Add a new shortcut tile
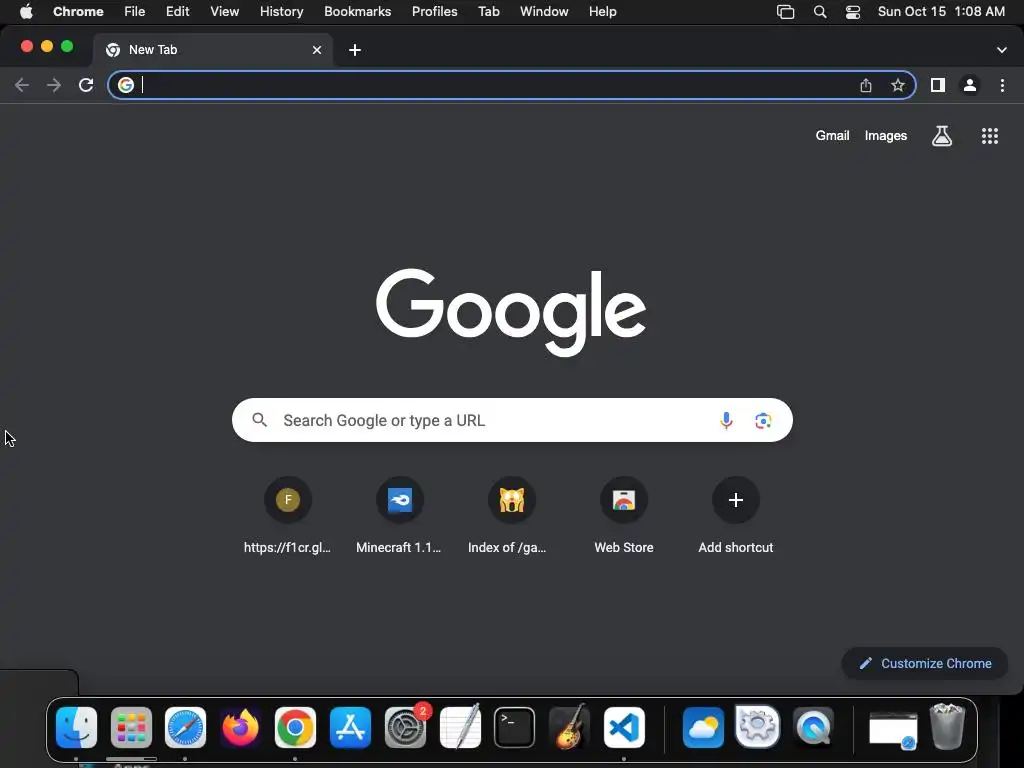 point(736,516)
